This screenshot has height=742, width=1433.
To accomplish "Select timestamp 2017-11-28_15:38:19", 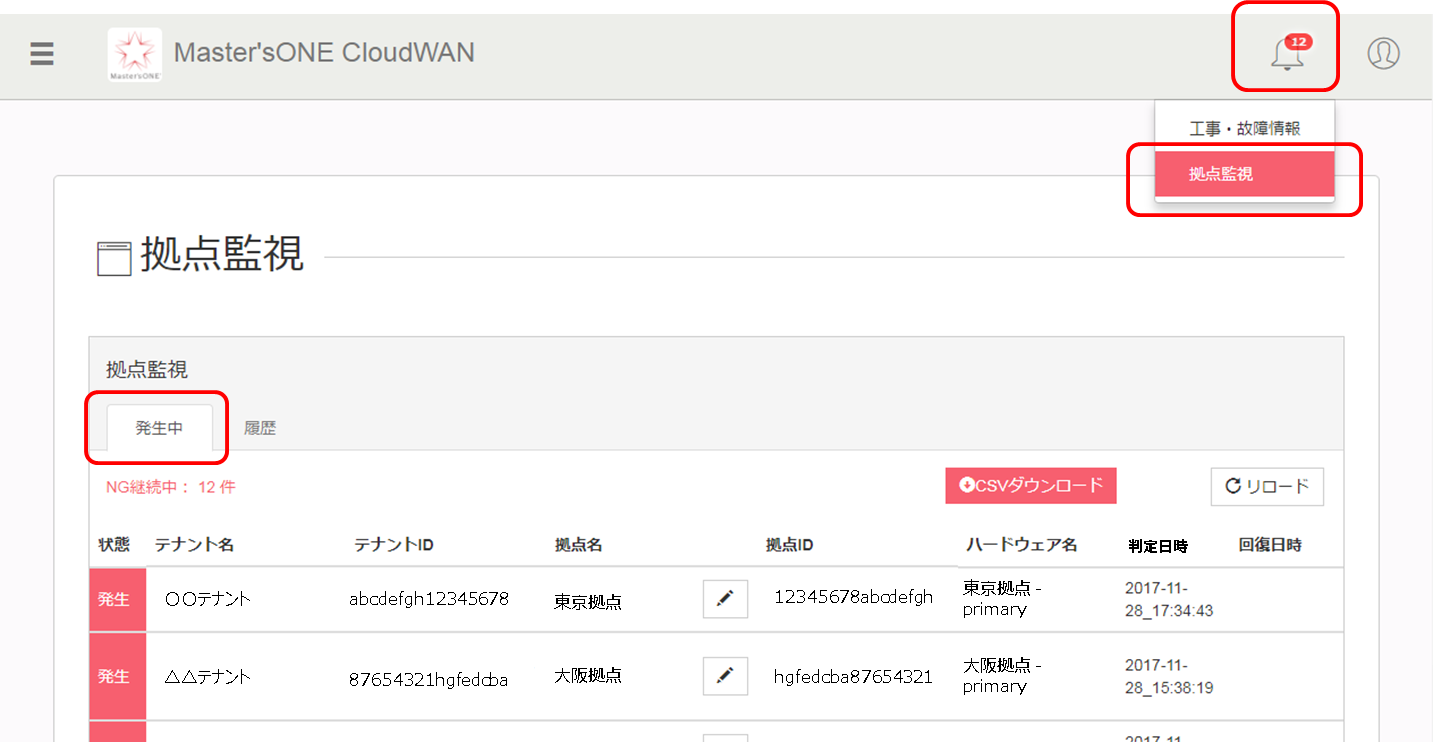I will click(x=1169, y=675).
